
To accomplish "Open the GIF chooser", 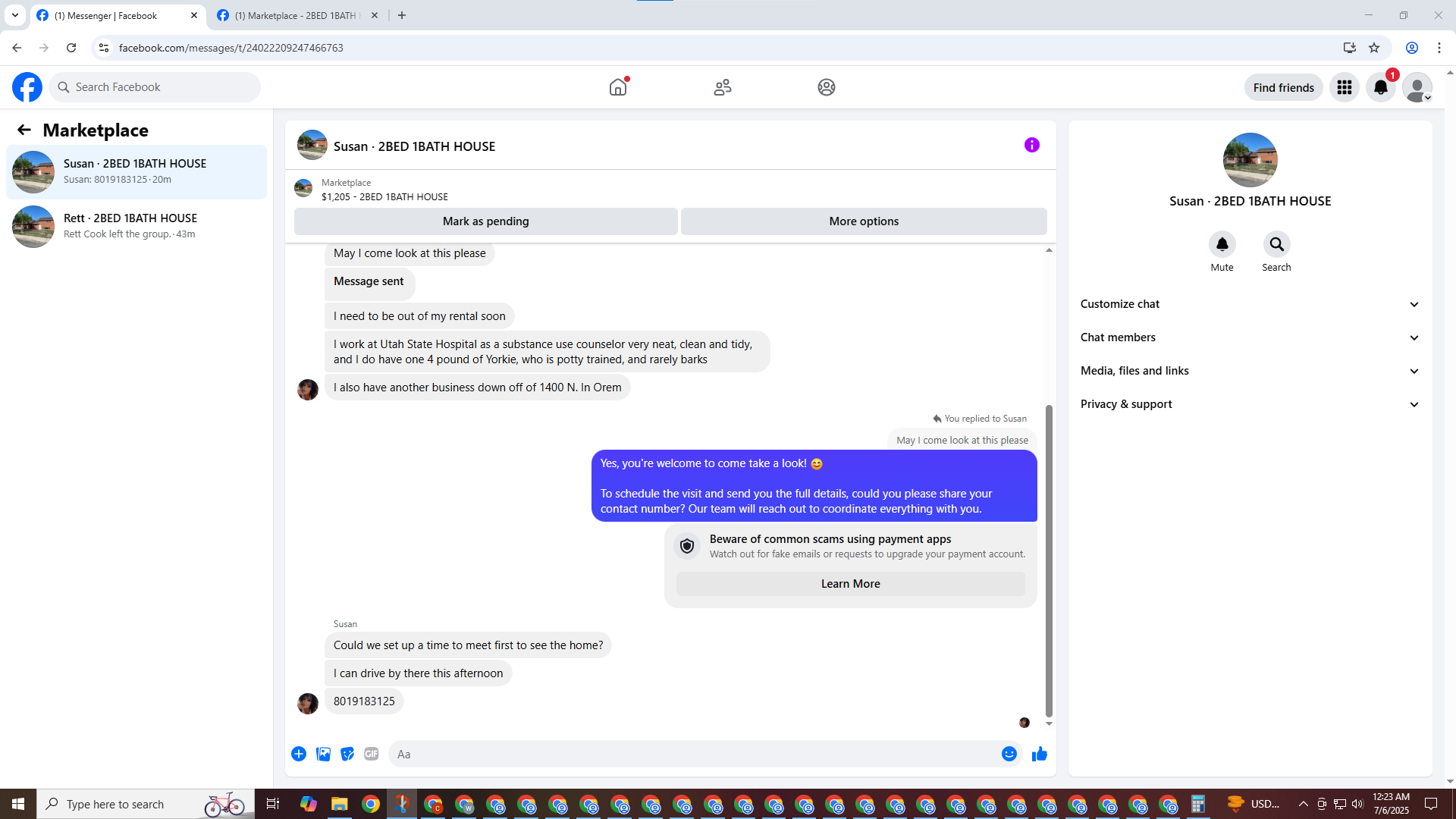I will pyautogui.click(x=371, y=754).
